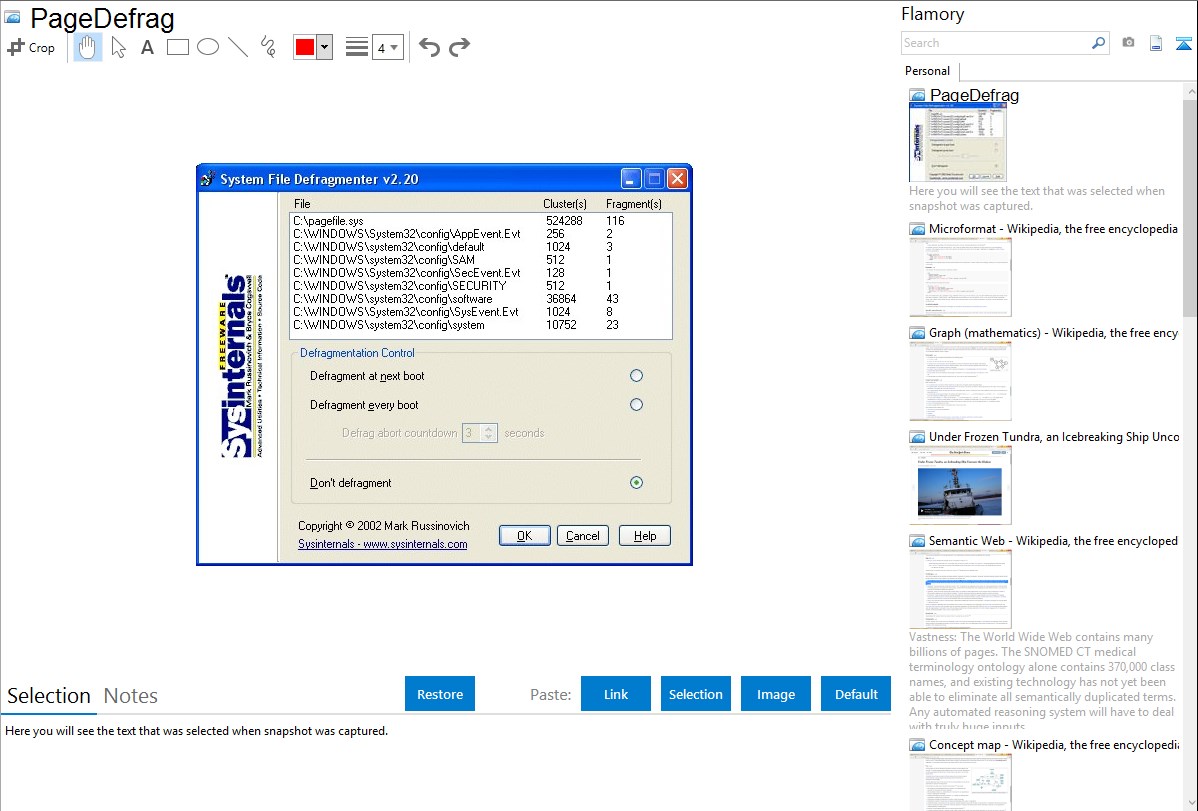Open the Concept map snapshot thumbnail

tap(960, 782)
